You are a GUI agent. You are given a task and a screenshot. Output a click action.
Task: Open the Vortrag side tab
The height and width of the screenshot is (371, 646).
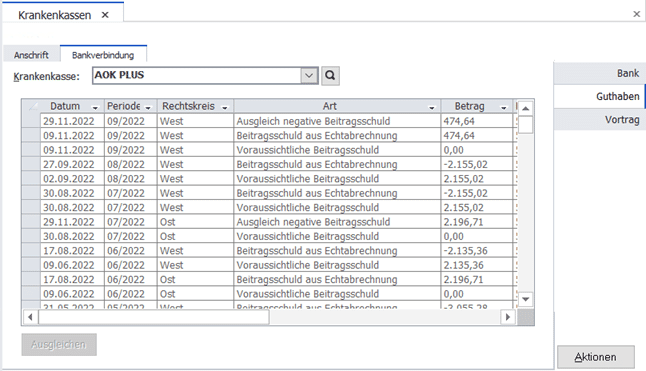click(x=600, y=120)
